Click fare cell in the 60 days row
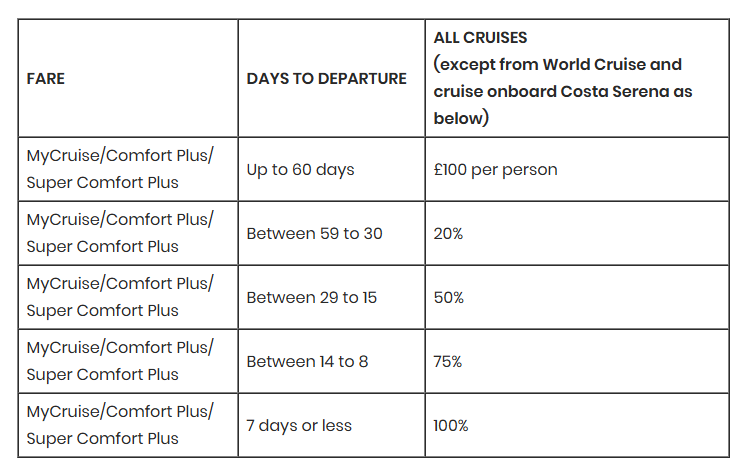This screenshot has height=470, width=743. pyautogui.click(x=128, y=169)
